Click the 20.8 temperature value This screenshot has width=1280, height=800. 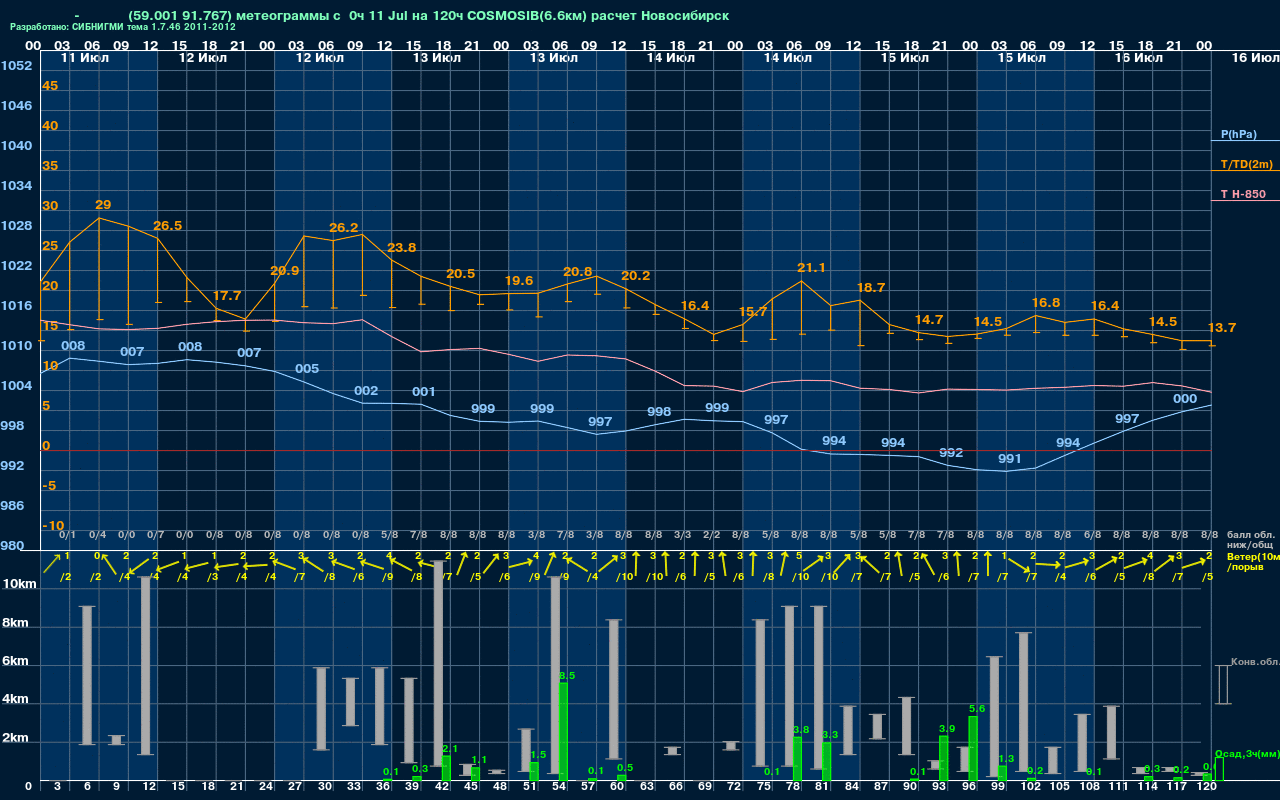tap(578, 272)
